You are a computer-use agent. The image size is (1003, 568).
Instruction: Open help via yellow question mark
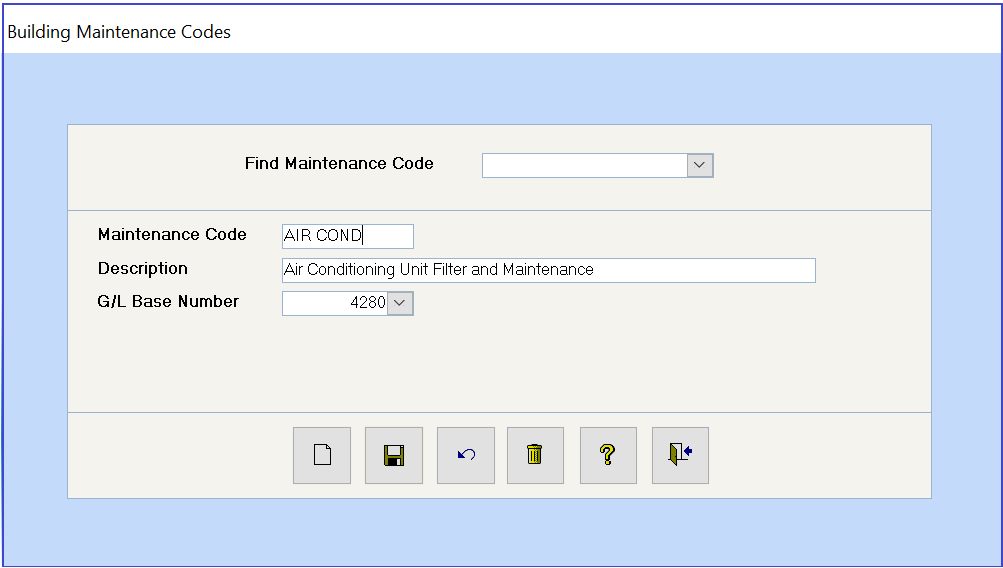click(608, 455)
